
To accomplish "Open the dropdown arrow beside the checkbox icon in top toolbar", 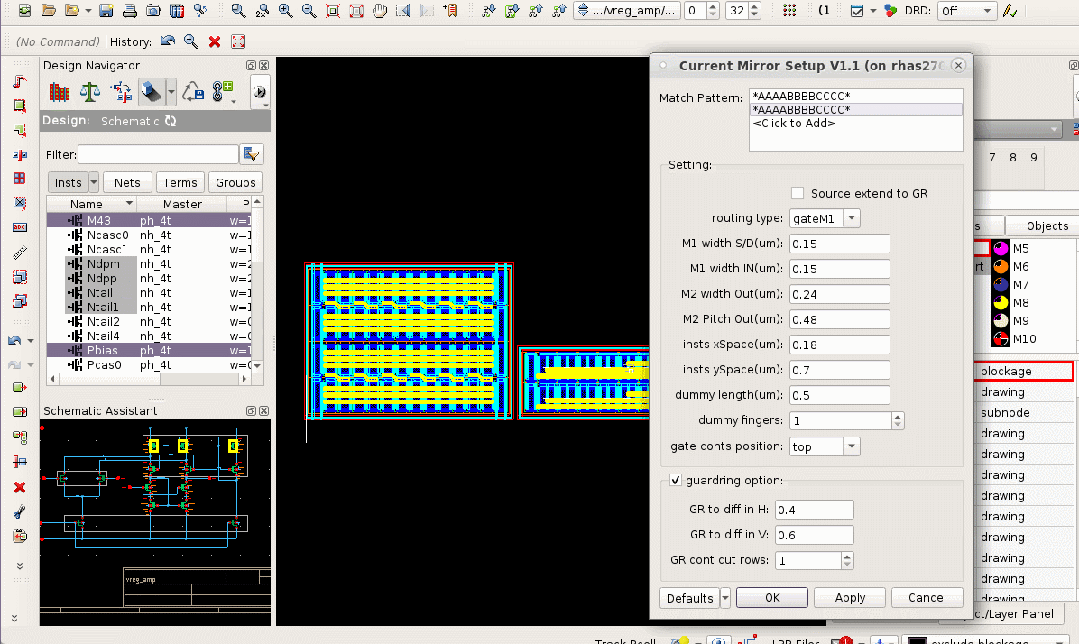I will (873, 11).
